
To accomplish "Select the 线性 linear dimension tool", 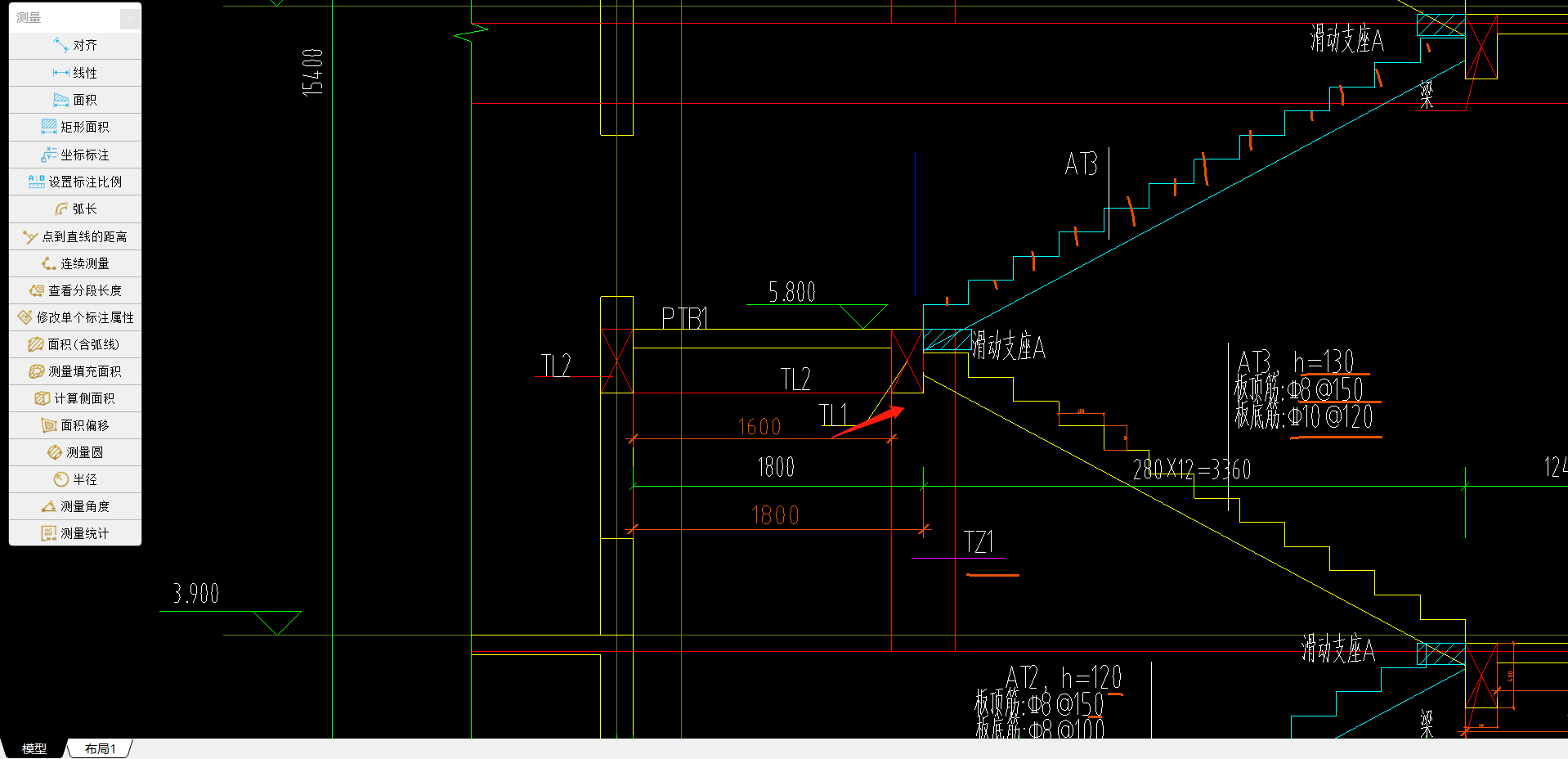I will pos(75,73).
